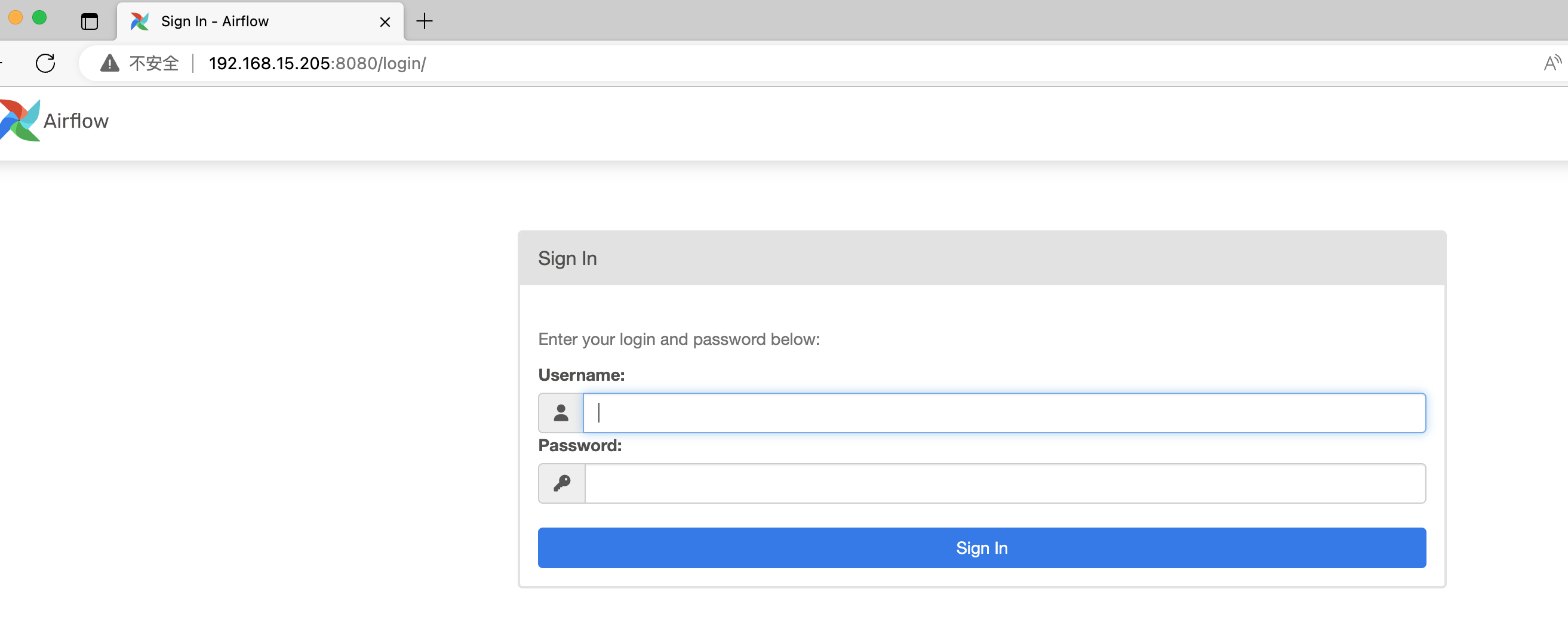Open the Read Aloud icon in address bar
The image size is (1568, 635).
click(x=1551, y=63)
